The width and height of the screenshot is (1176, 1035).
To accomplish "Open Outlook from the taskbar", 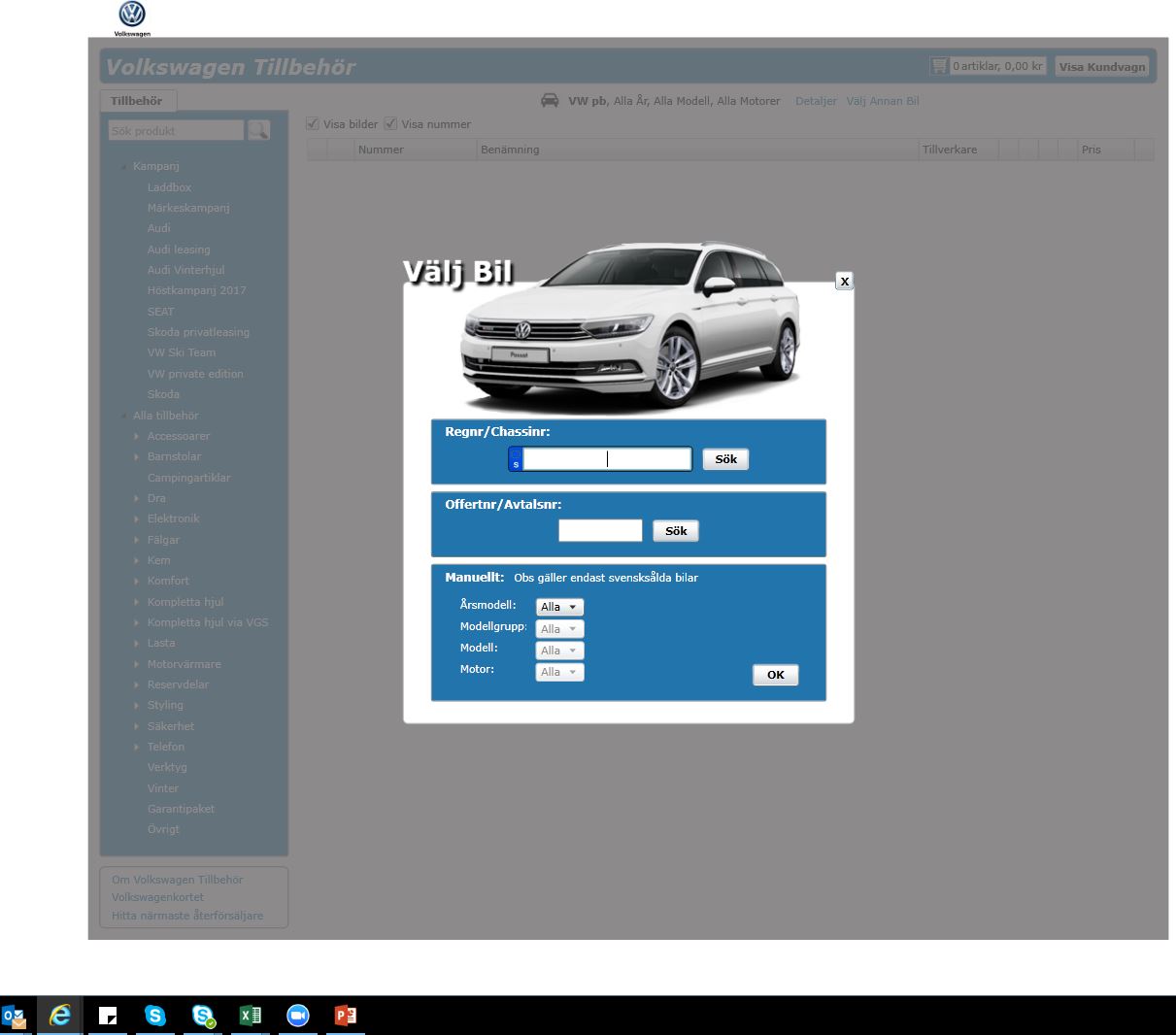I will (14, 1016).
